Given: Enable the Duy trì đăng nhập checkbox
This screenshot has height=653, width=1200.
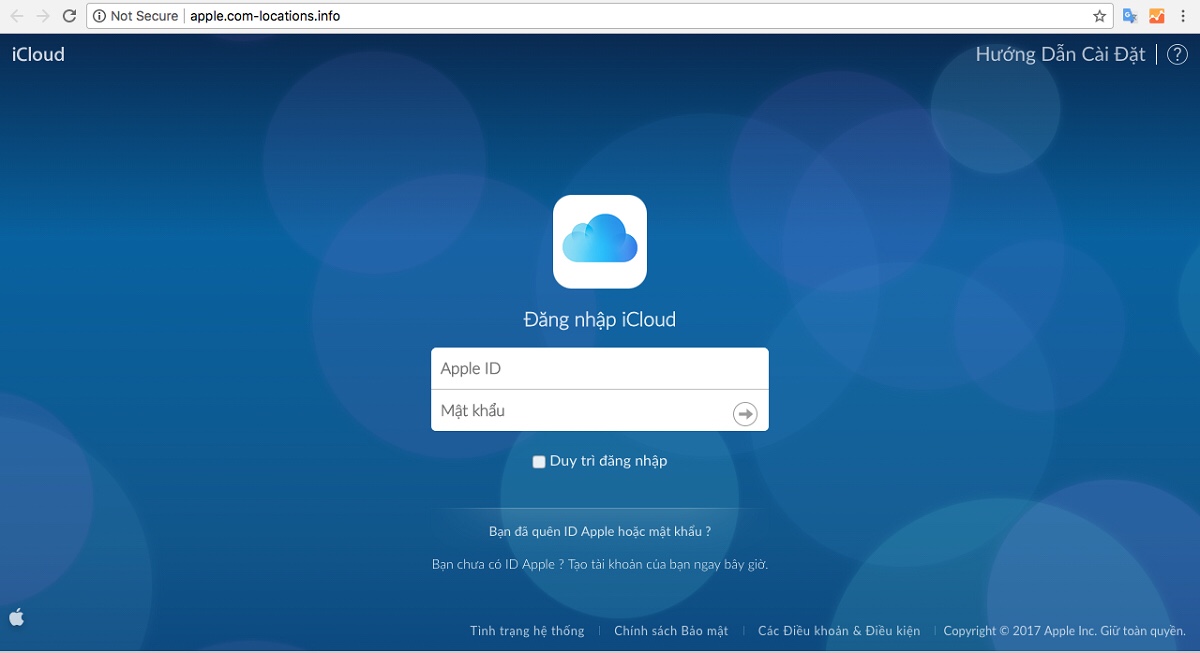Looking at the screenshot, I should [539, 462].
